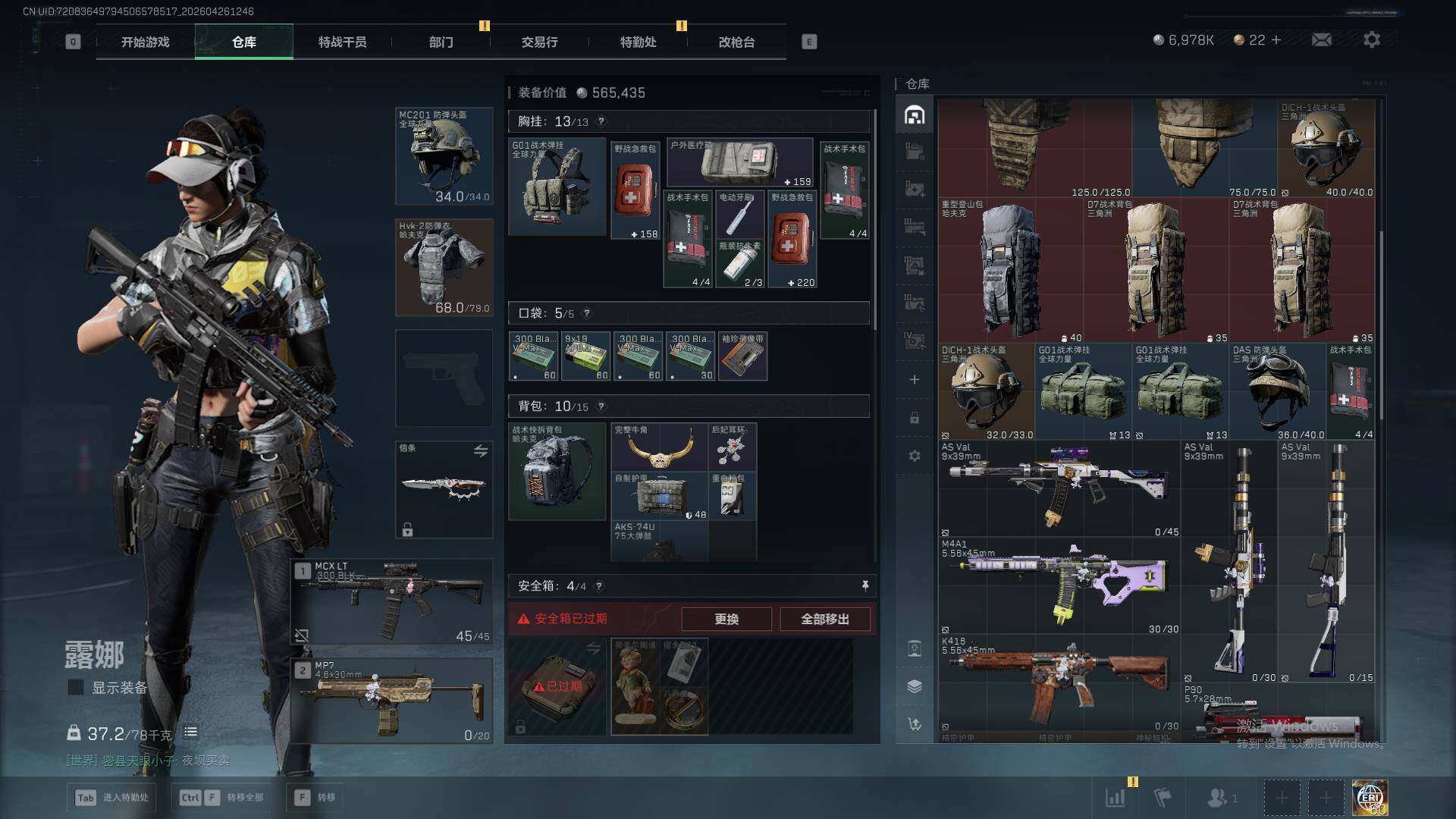Click the plus next to 22 currency
Viewport: 1456px width, 819px height.
pos(1276,39)
